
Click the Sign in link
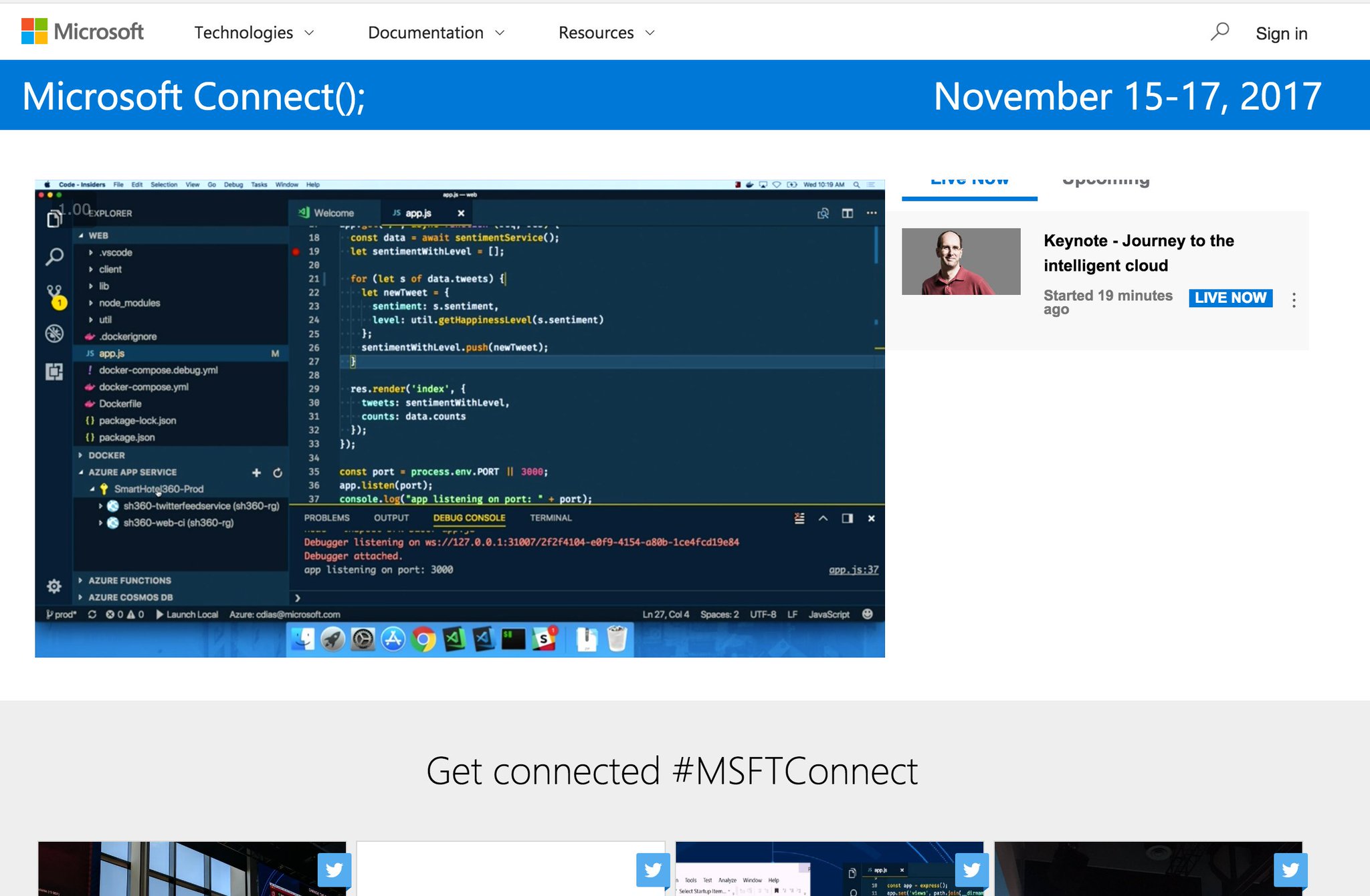click(1281, 33)
